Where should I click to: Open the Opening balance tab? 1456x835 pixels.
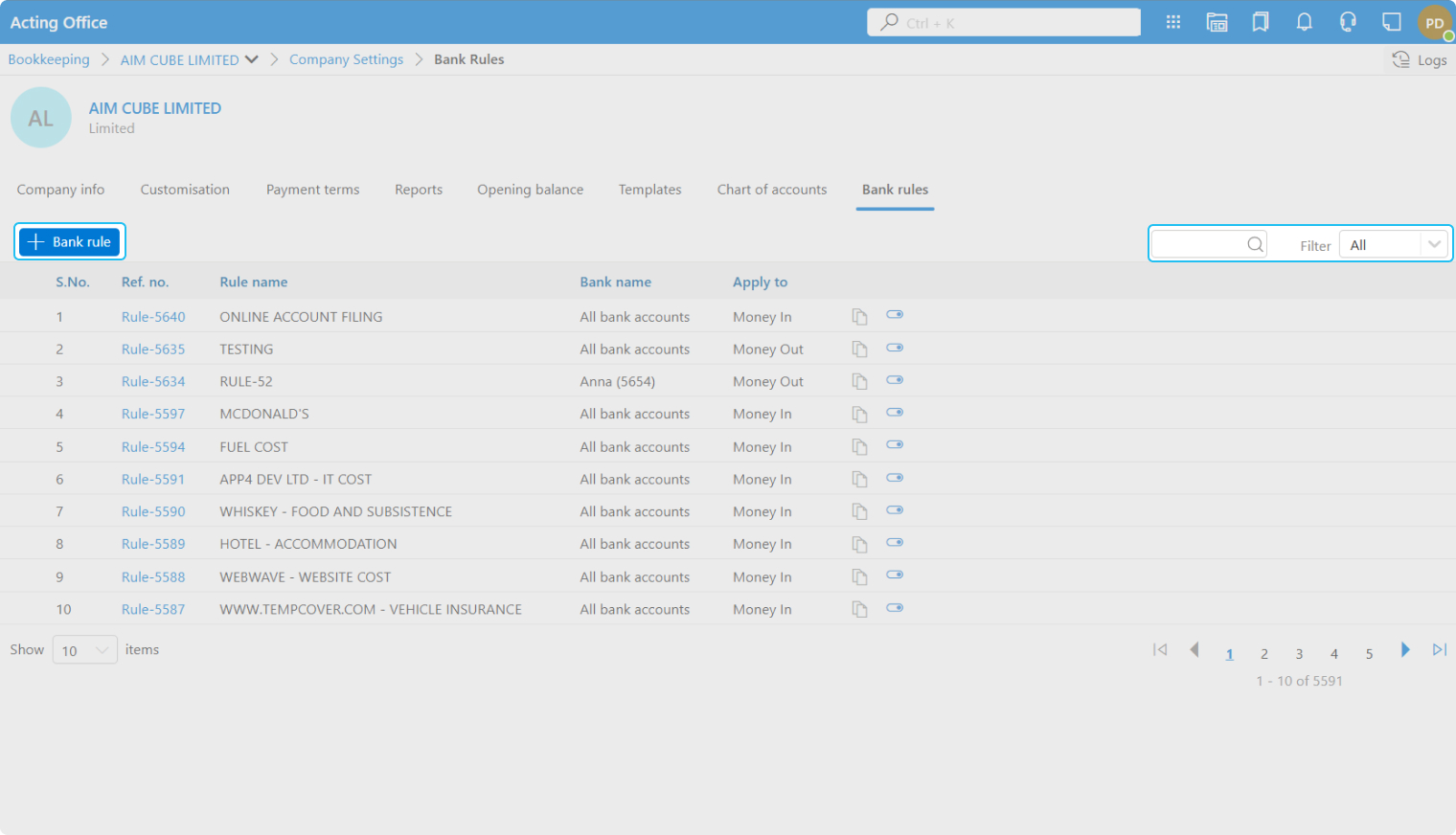pos(530,190)
